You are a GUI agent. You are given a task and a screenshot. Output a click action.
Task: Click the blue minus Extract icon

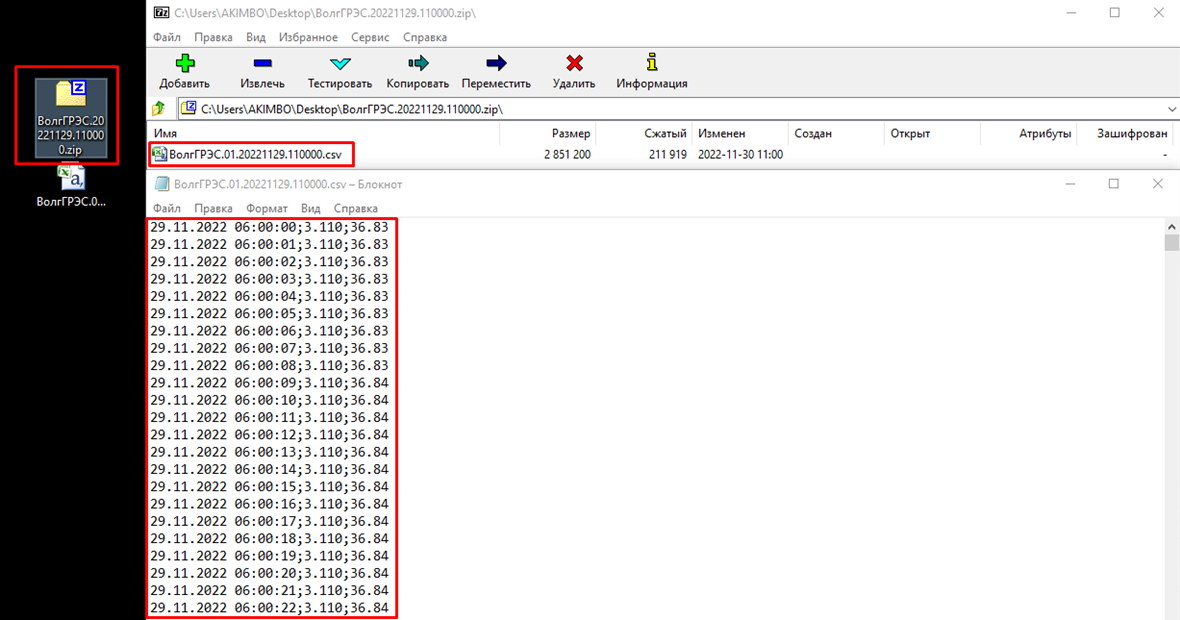262,64
